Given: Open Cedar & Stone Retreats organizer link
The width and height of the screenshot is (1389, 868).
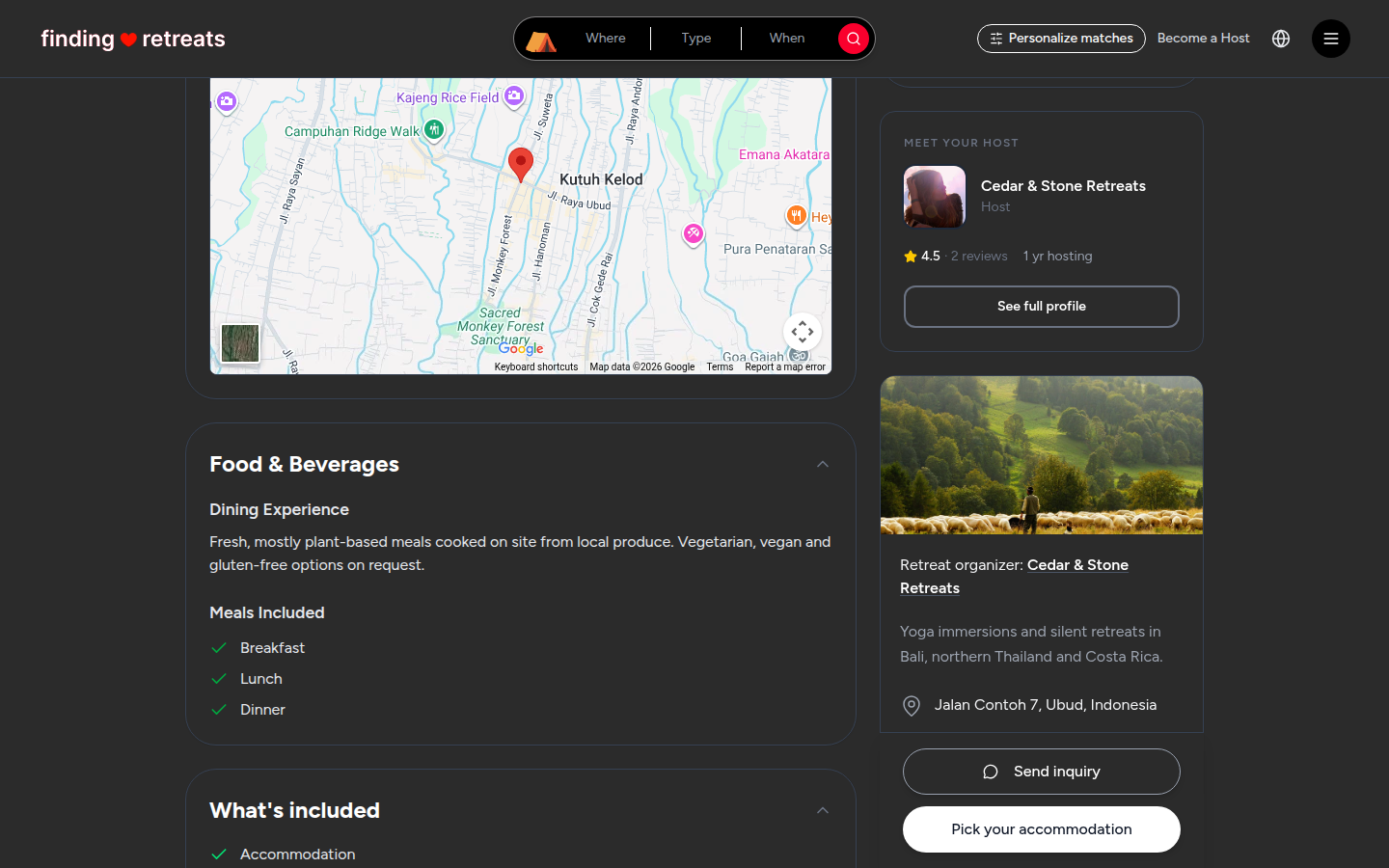Looking at the screenshot, I should point(1014,577).
